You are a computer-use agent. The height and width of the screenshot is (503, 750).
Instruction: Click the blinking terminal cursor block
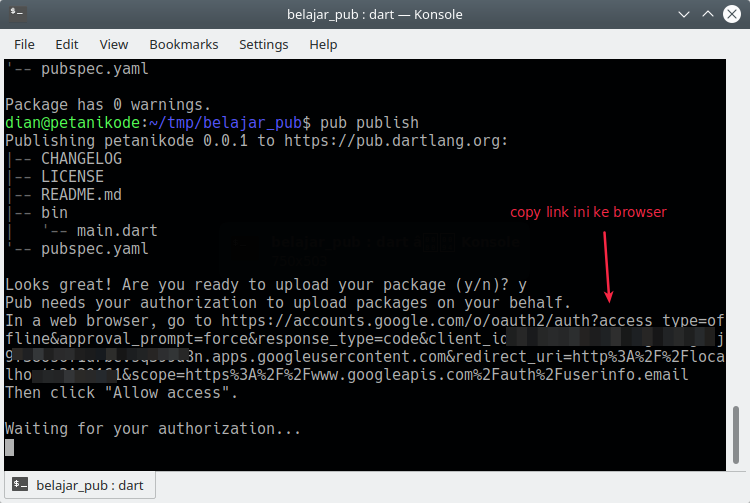[10, 447]
